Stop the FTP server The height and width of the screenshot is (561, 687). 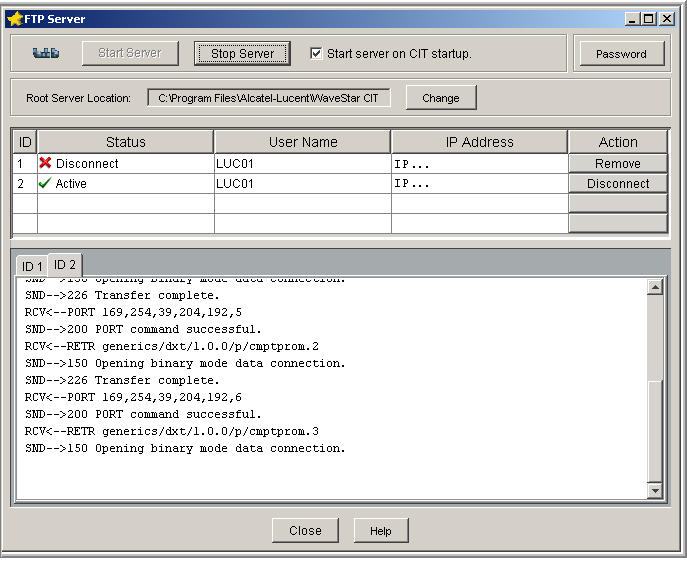tap(242, 53)
